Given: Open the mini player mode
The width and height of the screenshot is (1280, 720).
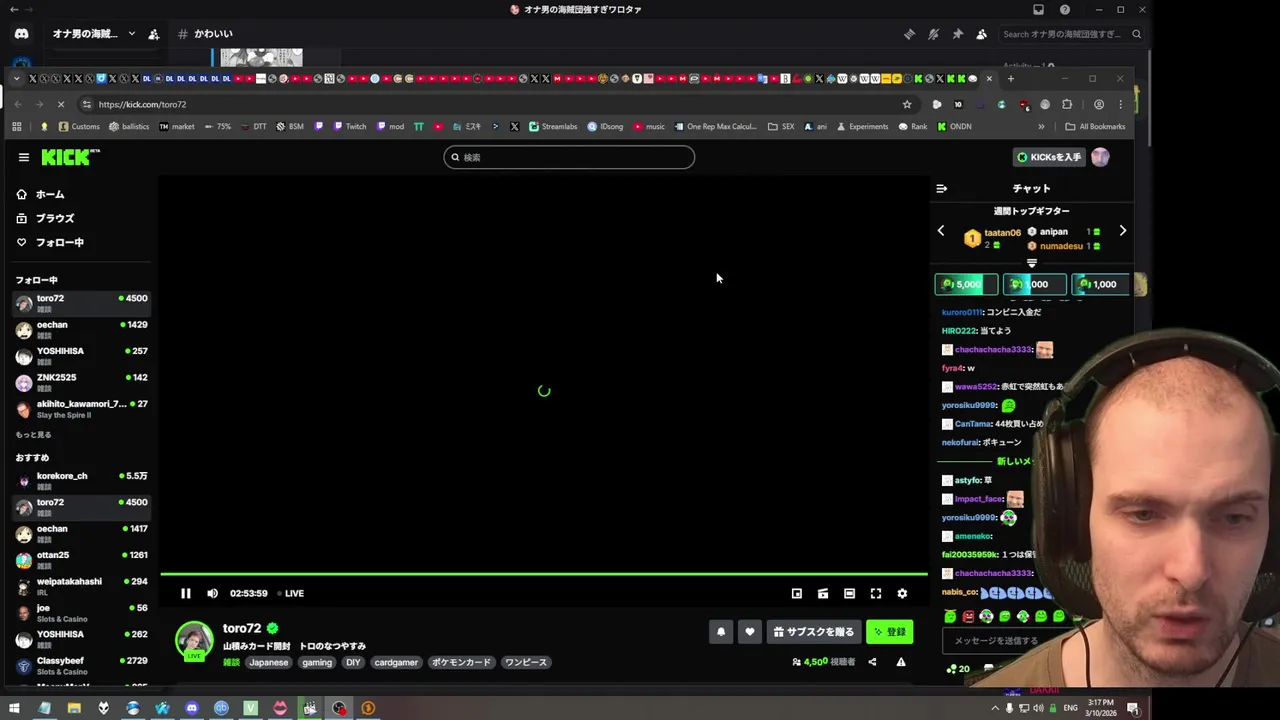Looking at the screenshot, I should click(797, 593).
